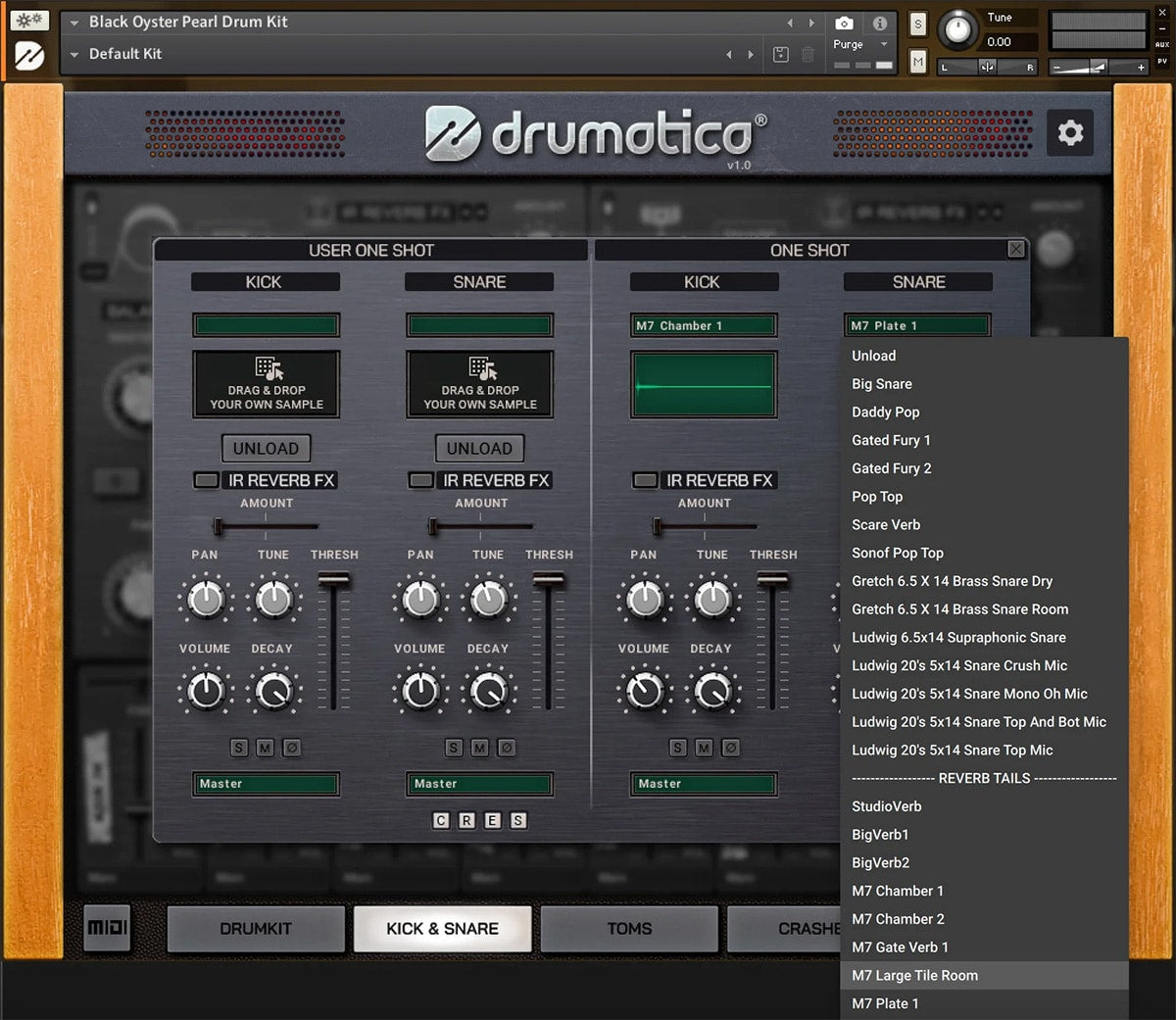Open the user kick sample name field
This screenshot has width=1176, height=1020.
tap(267, 325)
